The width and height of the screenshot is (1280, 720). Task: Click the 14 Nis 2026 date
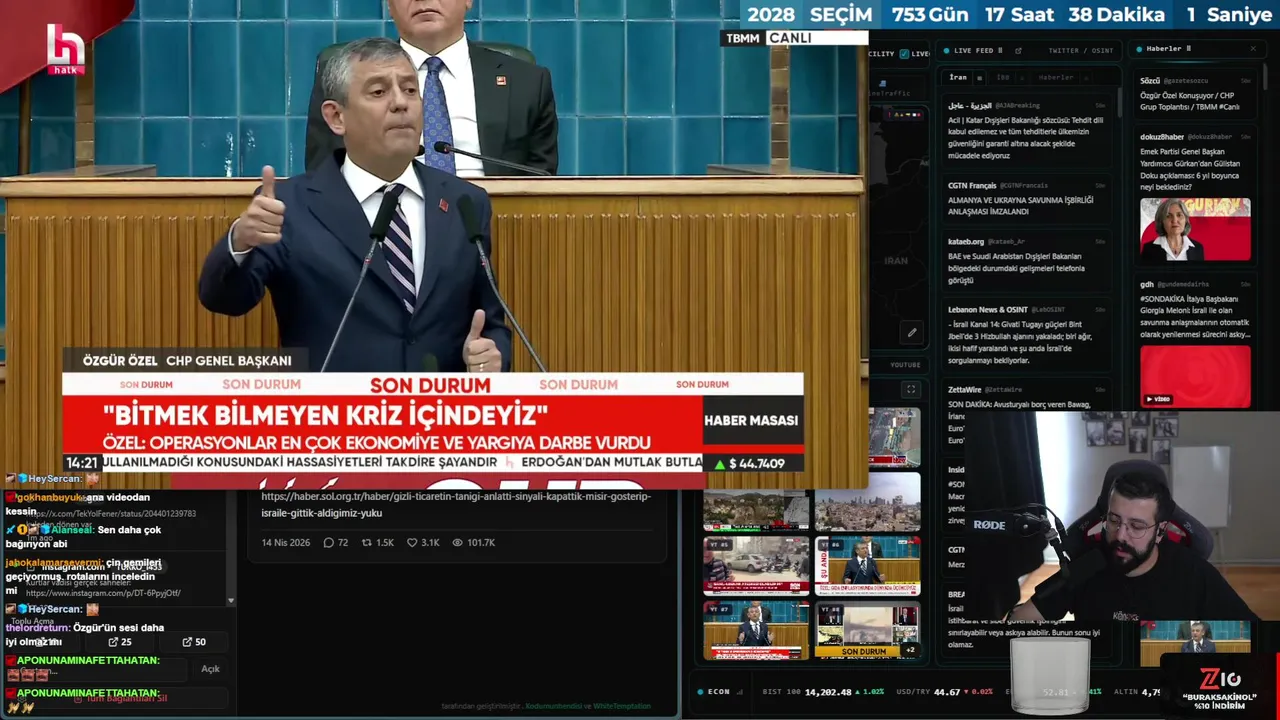[286, 543]
